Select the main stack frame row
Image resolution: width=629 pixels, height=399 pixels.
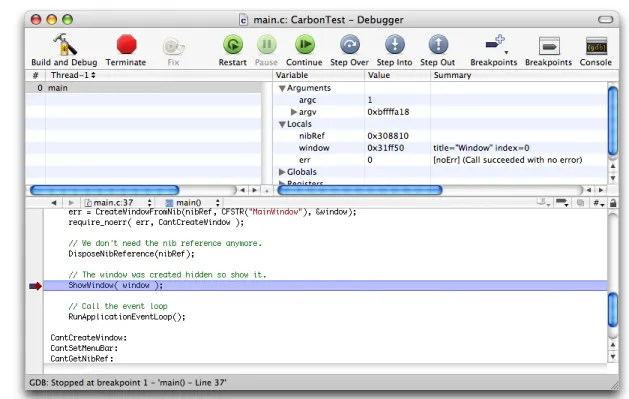coord(143,88)
